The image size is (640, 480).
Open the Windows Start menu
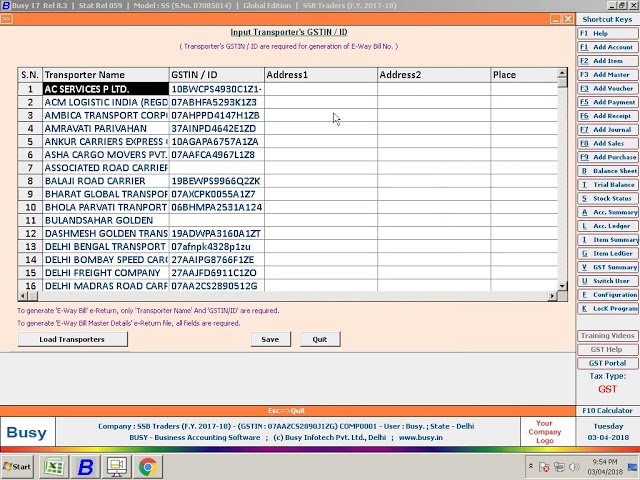(x=17, y=466)
